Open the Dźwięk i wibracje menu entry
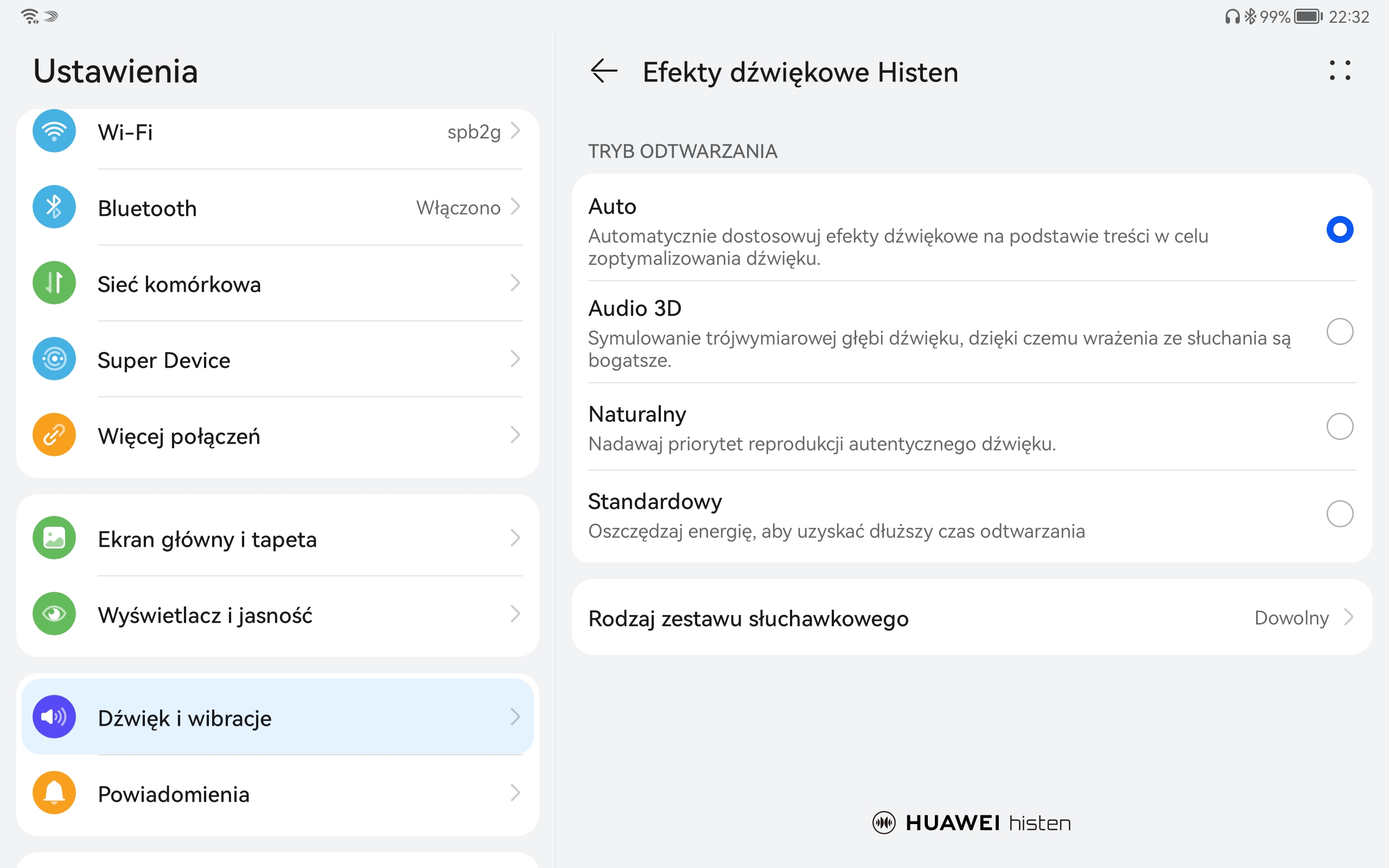This screenshot has width=1389, height=868. (x=278, y=717)
